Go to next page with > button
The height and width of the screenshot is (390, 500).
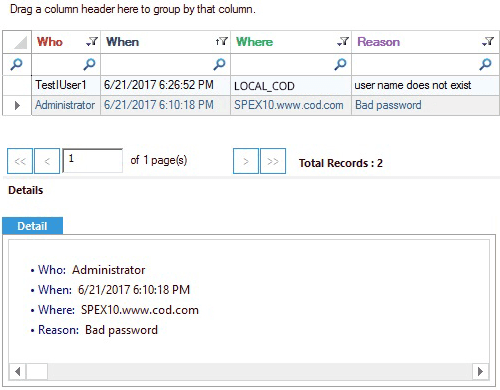click(246, 161)
